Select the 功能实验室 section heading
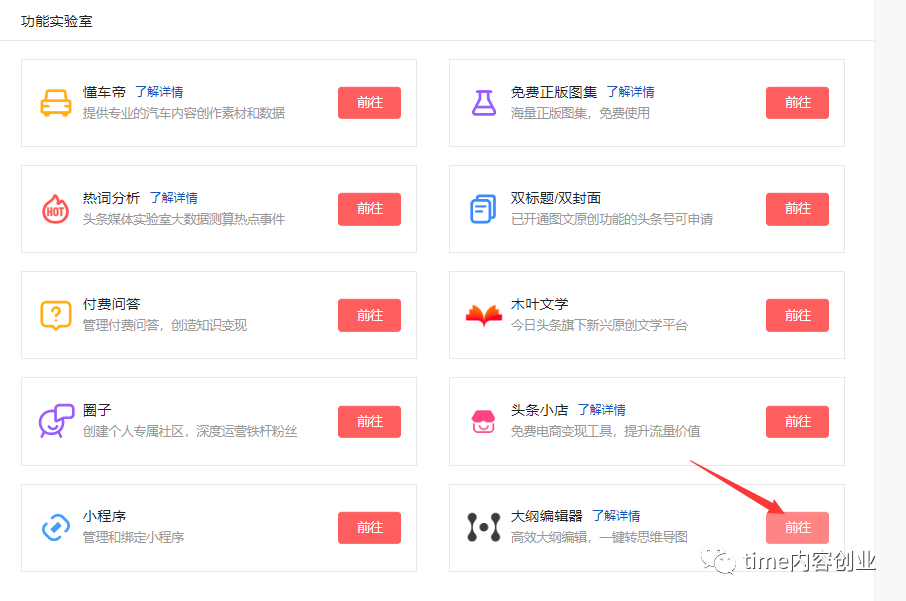The image size is (906, 601). [x=57, y=20]
